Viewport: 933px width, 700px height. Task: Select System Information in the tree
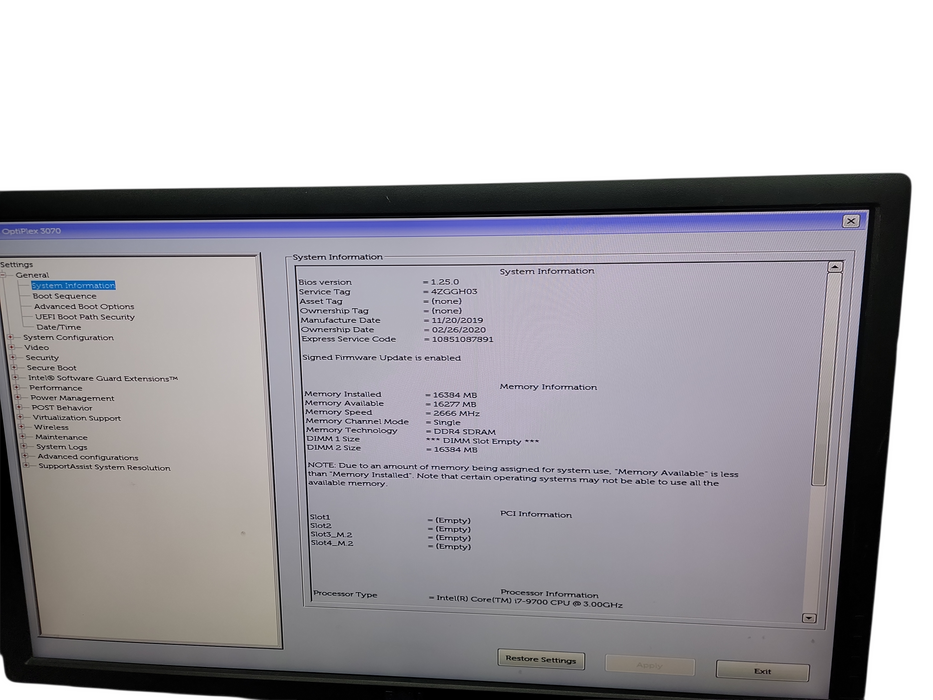[73, 285]
